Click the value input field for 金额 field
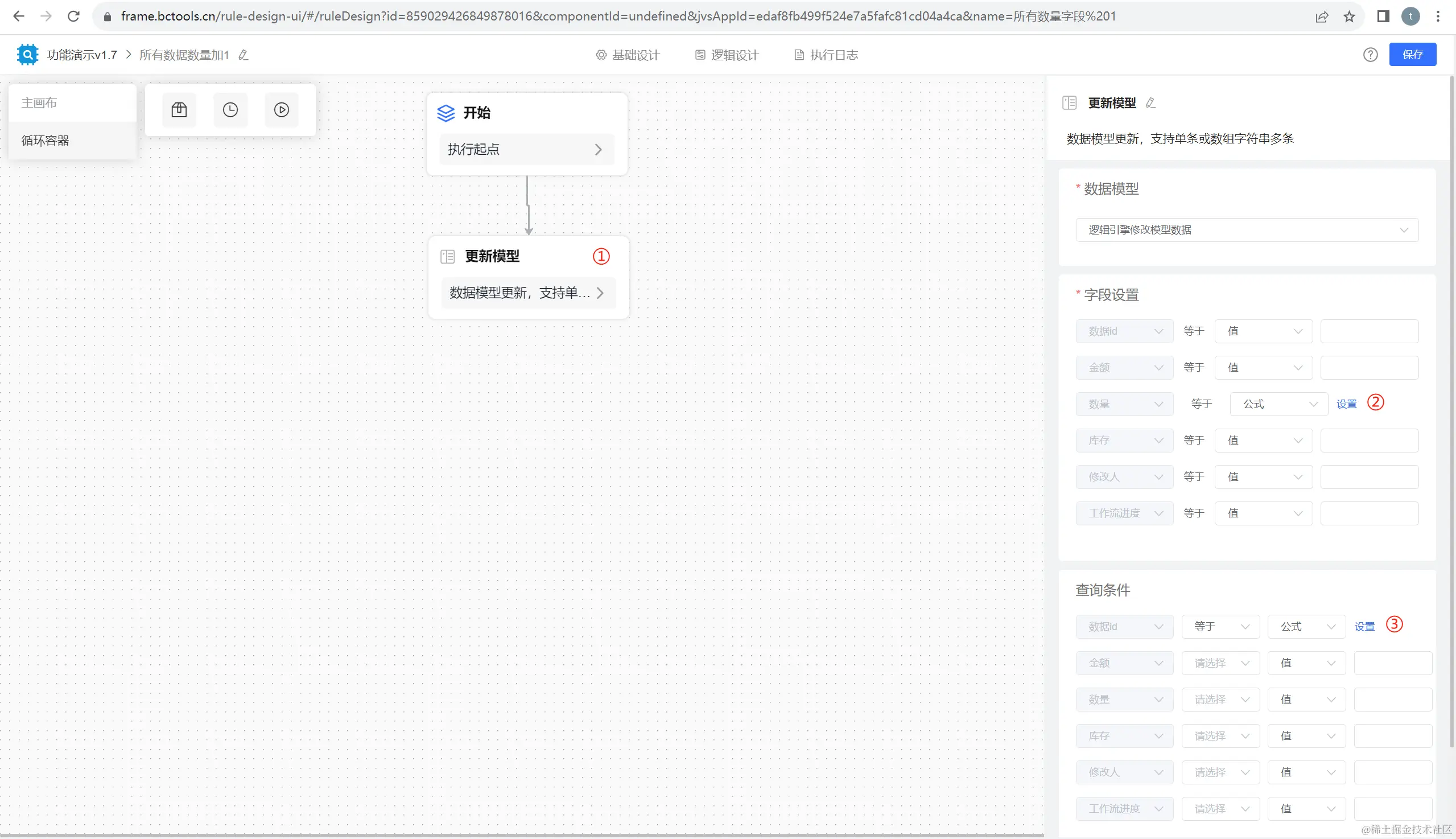The height and width of the screenshot is (839, 1456). (x=1369, y=368)
